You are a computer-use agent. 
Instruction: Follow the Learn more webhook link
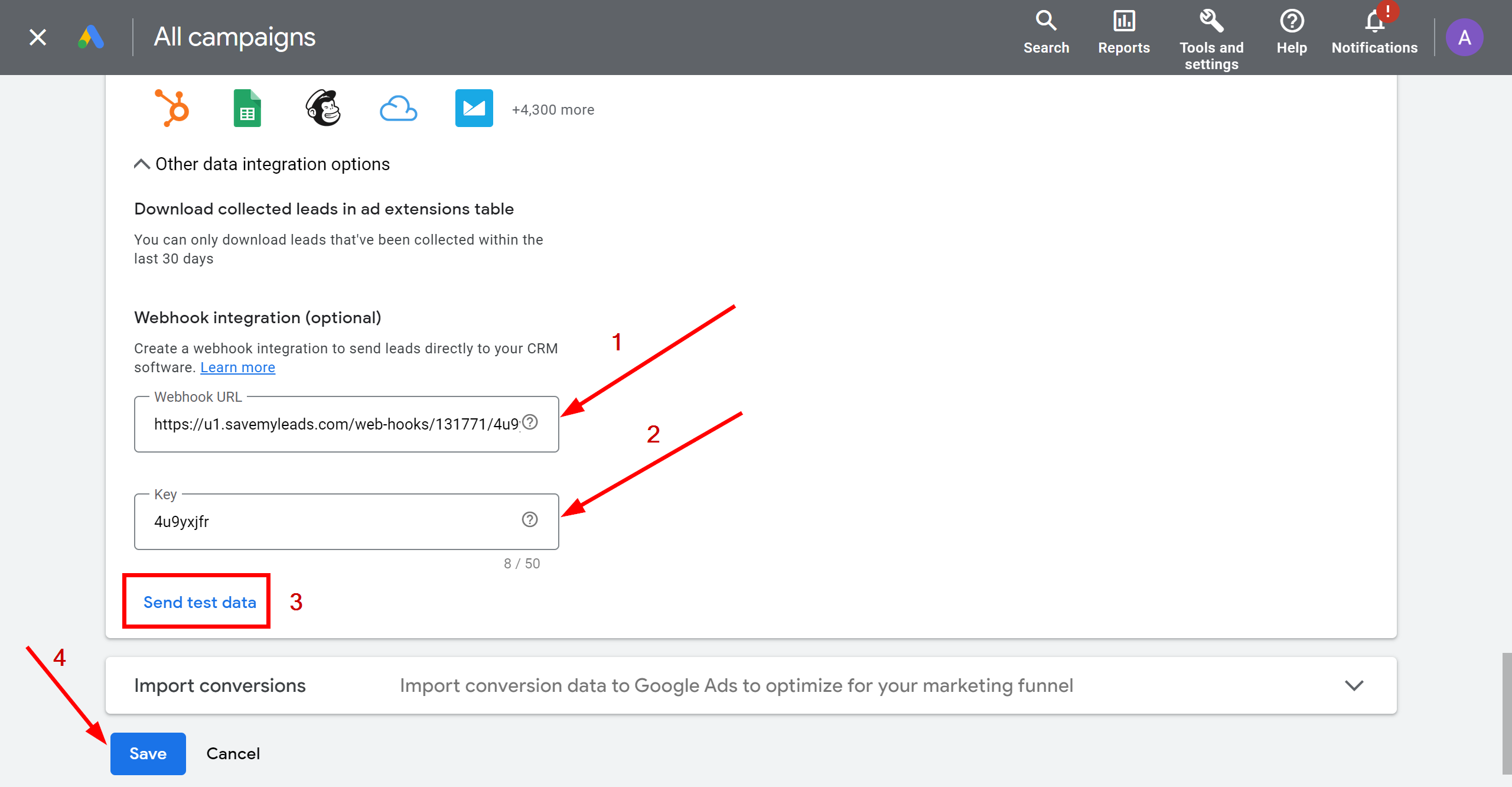click(237, 368)
